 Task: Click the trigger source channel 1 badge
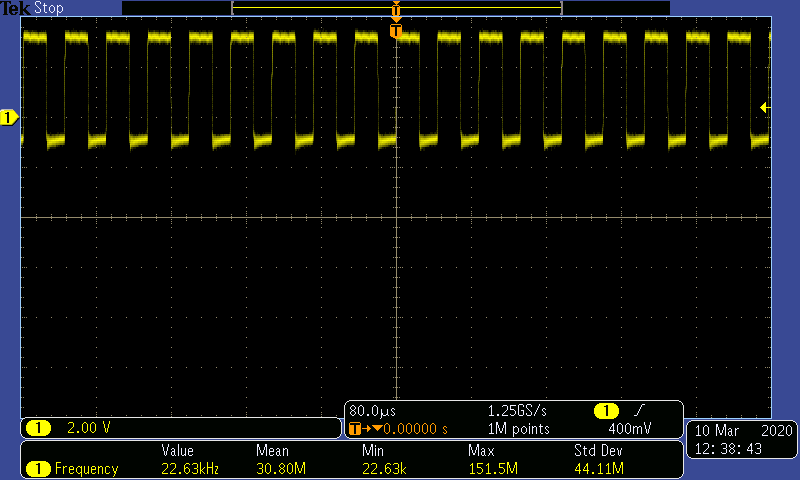(607, 411)
